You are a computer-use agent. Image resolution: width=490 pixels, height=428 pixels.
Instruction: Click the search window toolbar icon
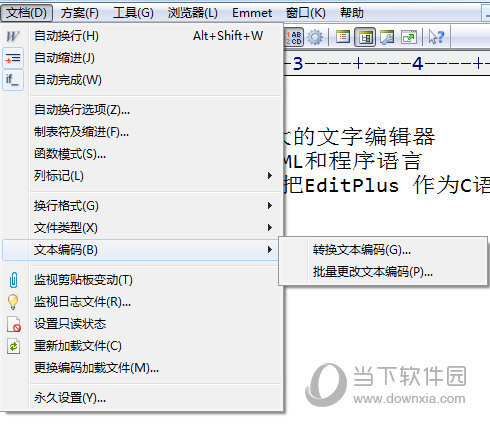(x=387, y=37)
